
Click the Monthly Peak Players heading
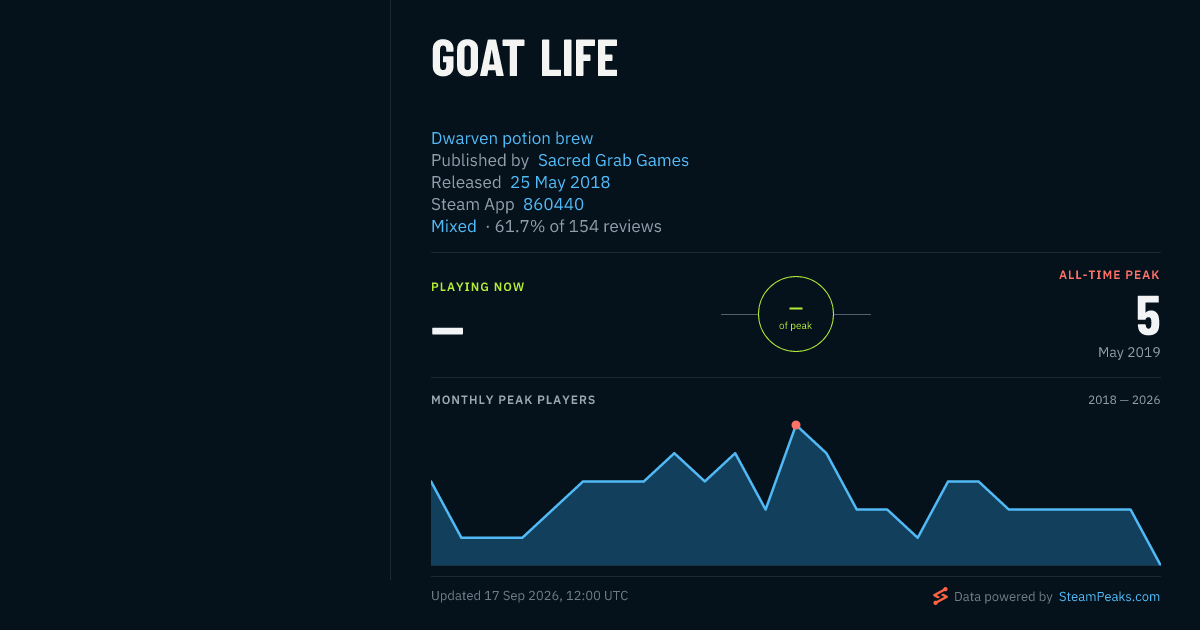[x=513, y=400]
